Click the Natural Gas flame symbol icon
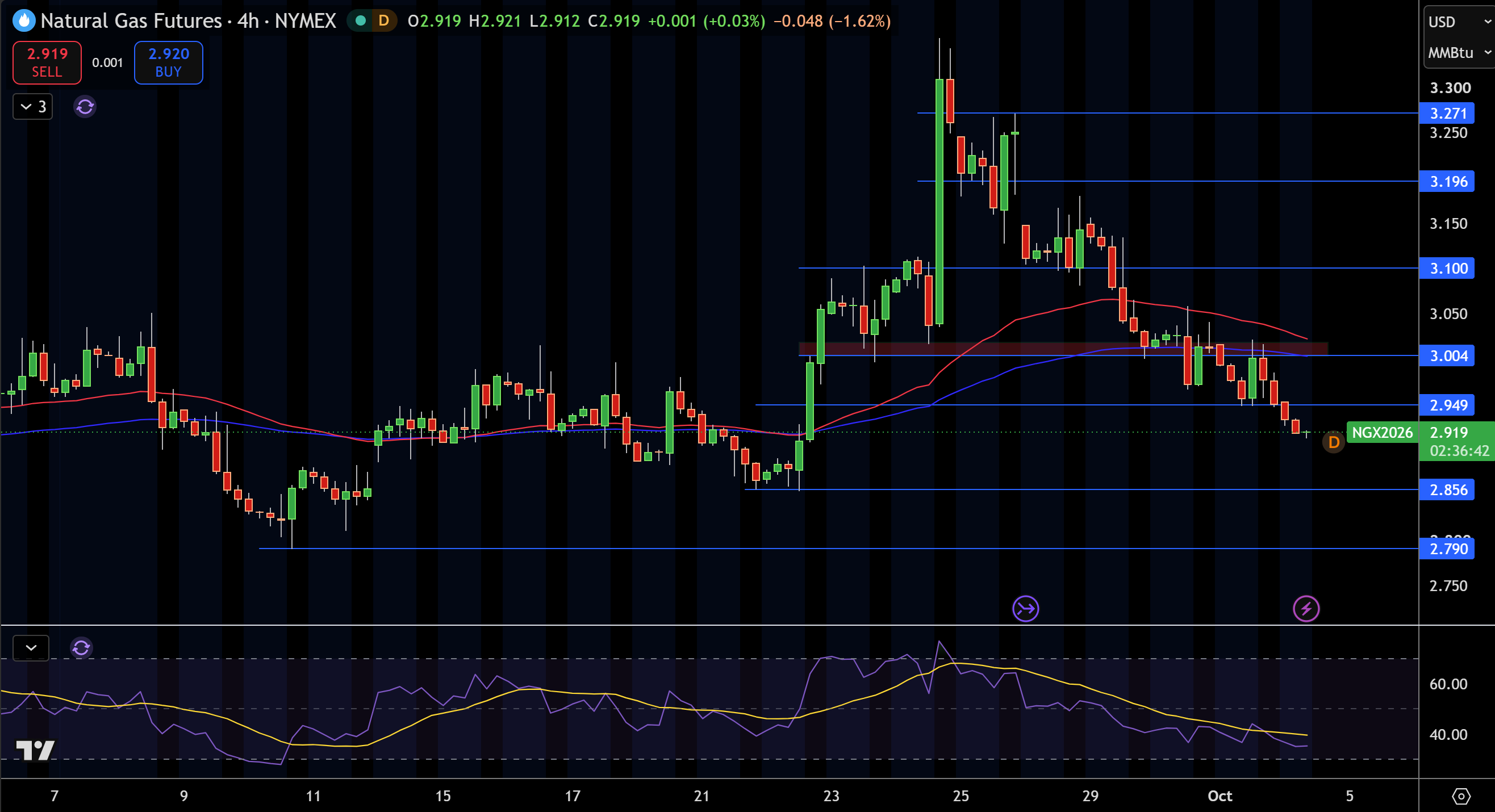Viewport: 1495px width, 812px height. pos(24,21)
